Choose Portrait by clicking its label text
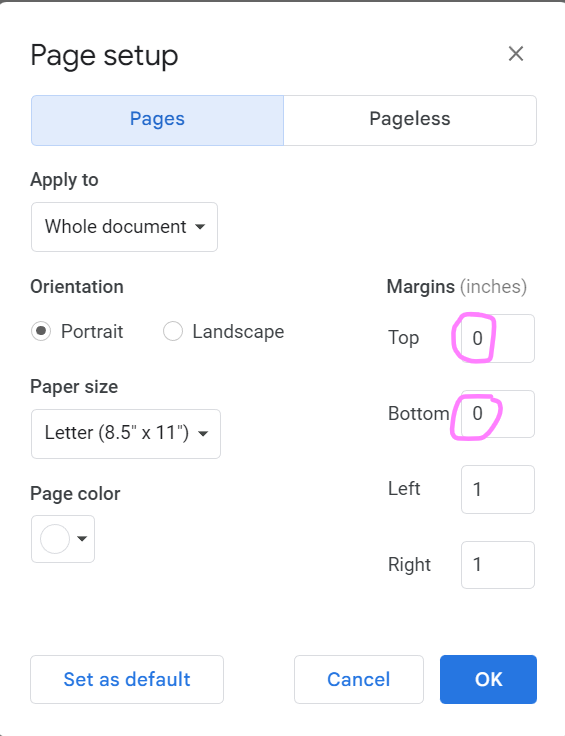 coord(92,331)
